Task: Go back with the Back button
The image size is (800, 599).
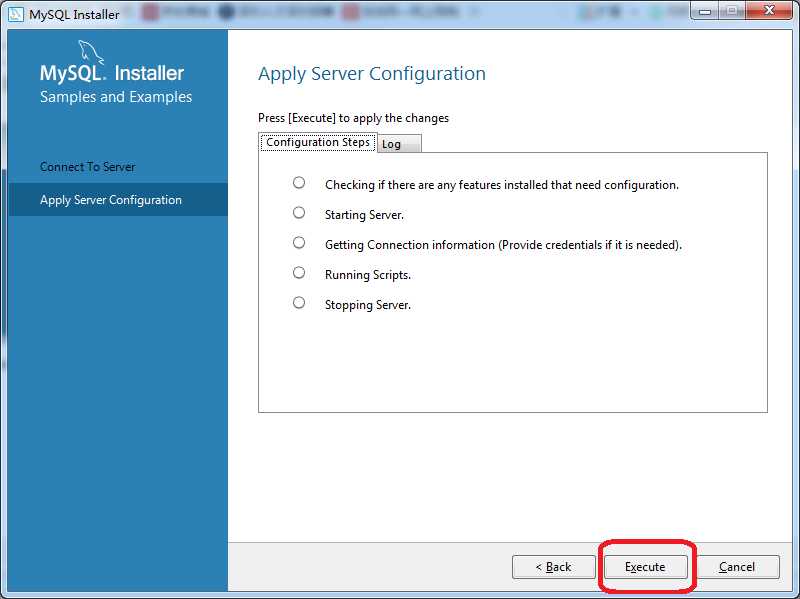Action: [x=554, y=567]
